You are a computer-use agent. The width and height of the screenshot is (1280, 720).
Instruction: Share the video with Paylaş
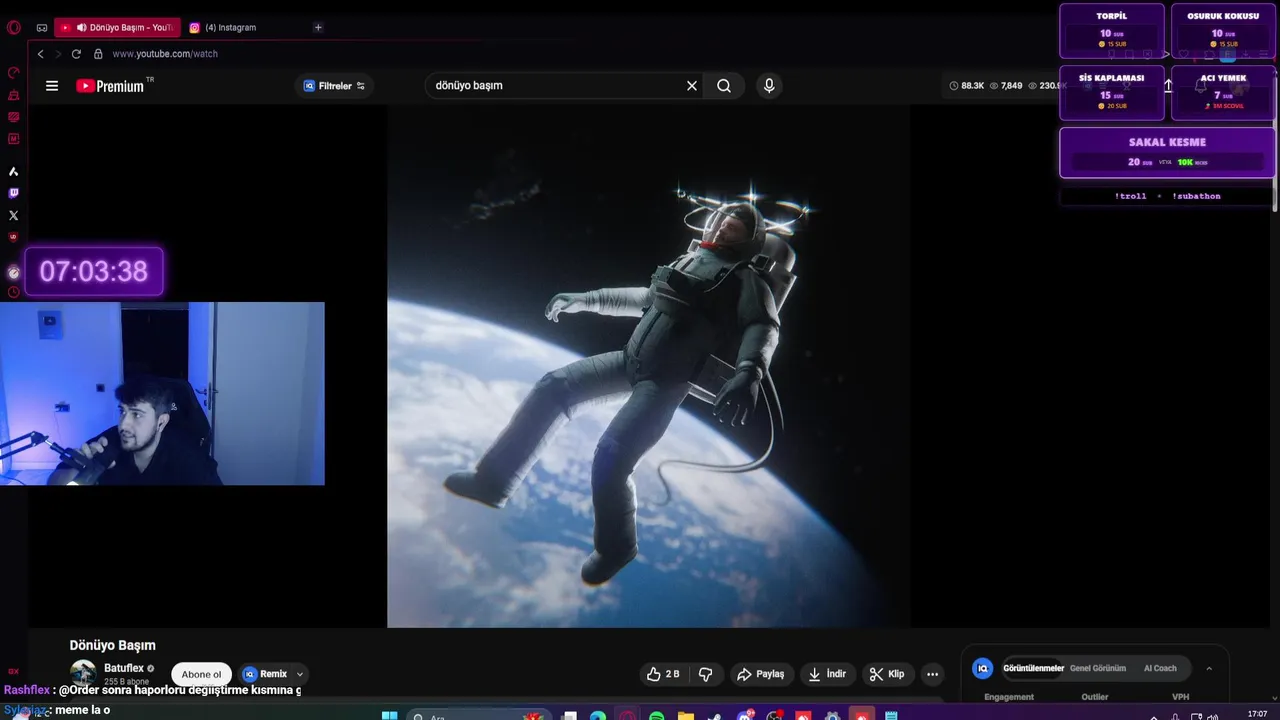pos(760,674)
